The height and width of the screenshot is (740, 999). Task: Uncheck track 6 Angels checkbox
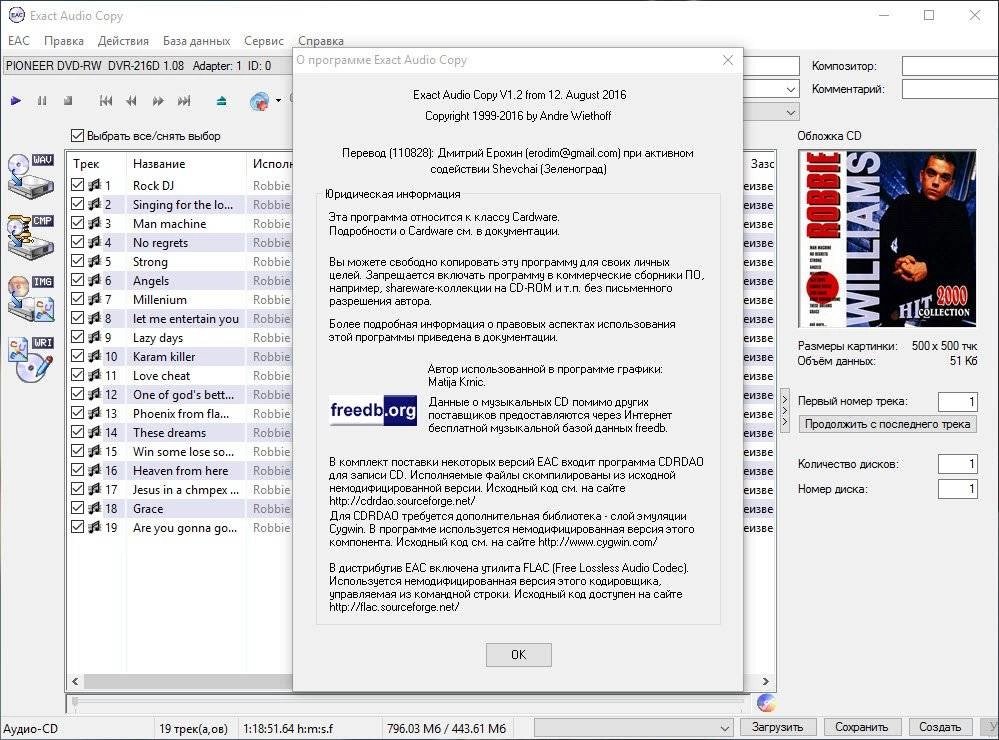(x=78, y=280)
